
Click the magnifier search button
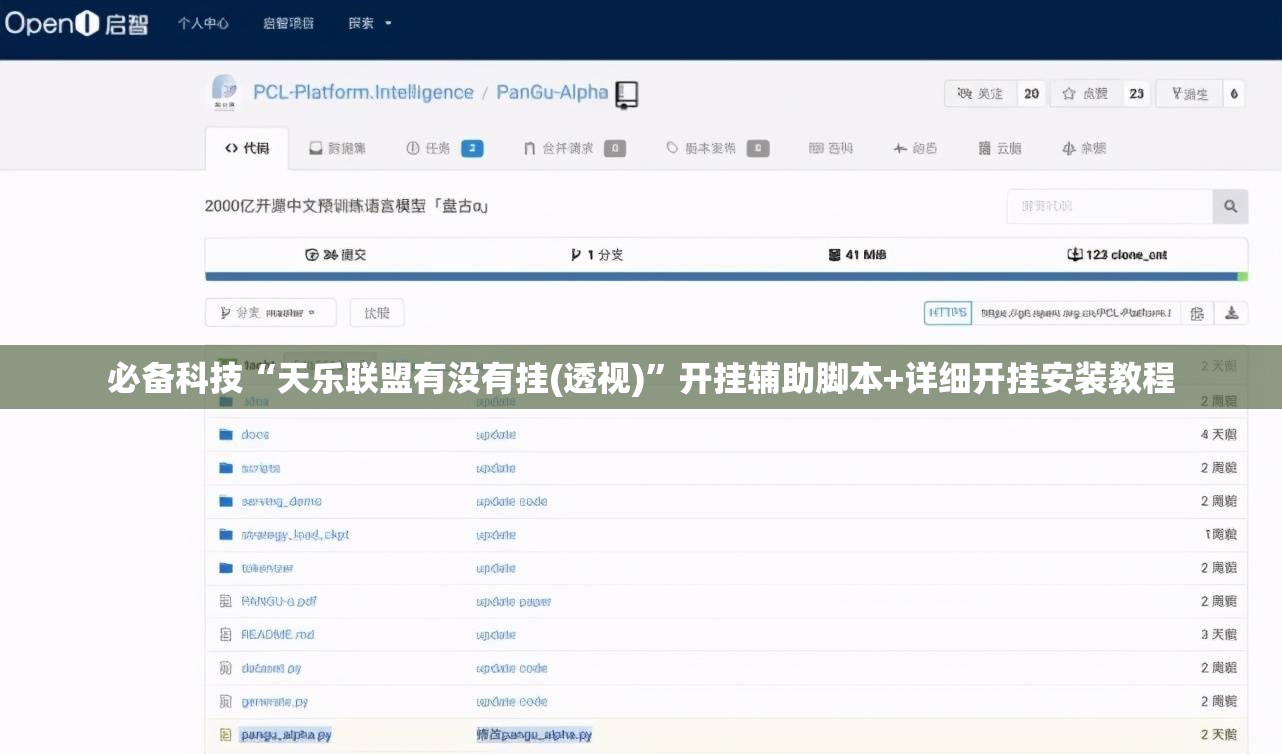click(x=1230, y=207)
